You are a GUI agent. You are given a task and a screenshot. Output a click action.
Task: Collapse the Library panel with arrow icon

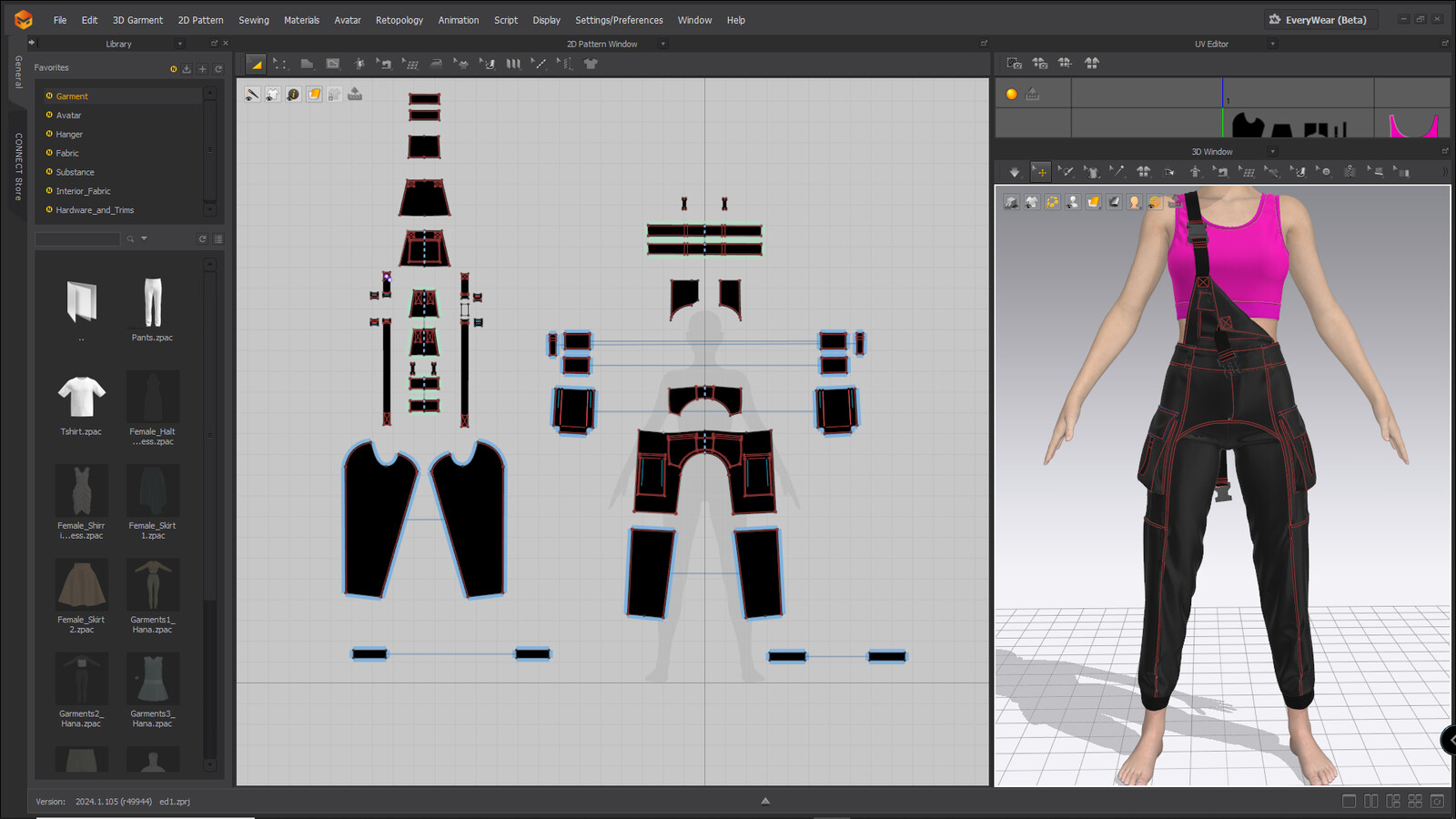(32, 43)
